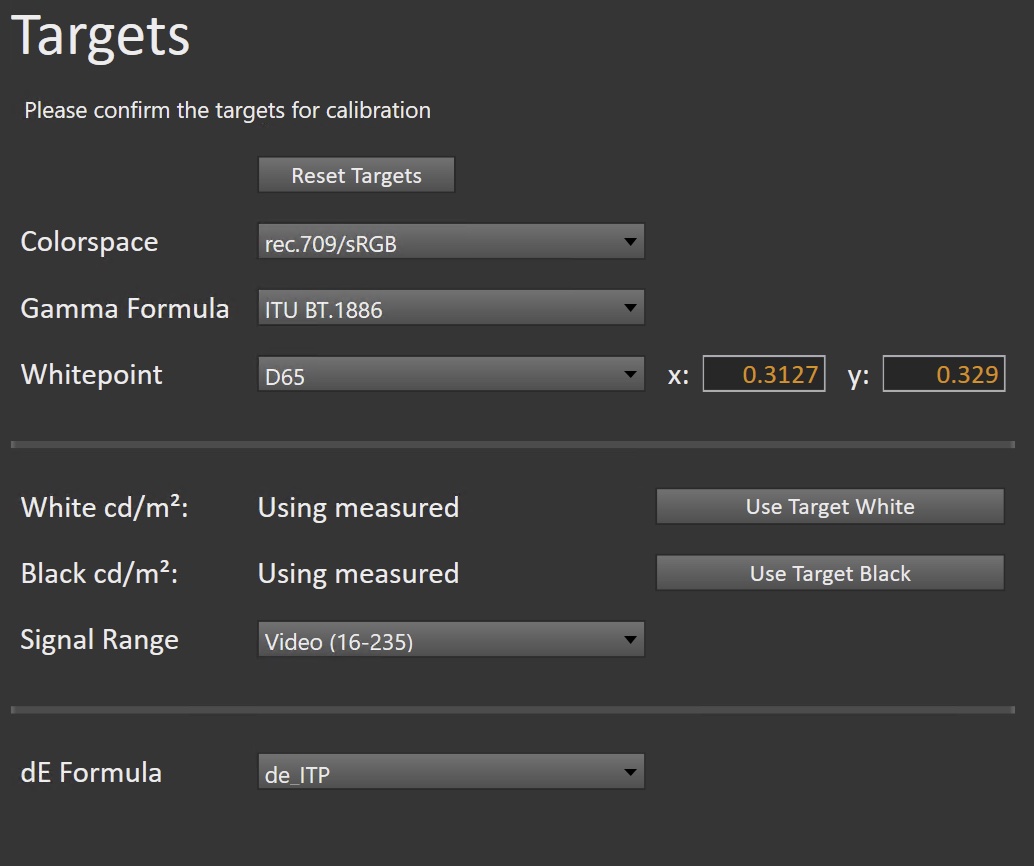This screenshot has height=866, width=1034.
Task: Click the arrow on the Colorspace combo box
Action: click(x=630, y=242)
